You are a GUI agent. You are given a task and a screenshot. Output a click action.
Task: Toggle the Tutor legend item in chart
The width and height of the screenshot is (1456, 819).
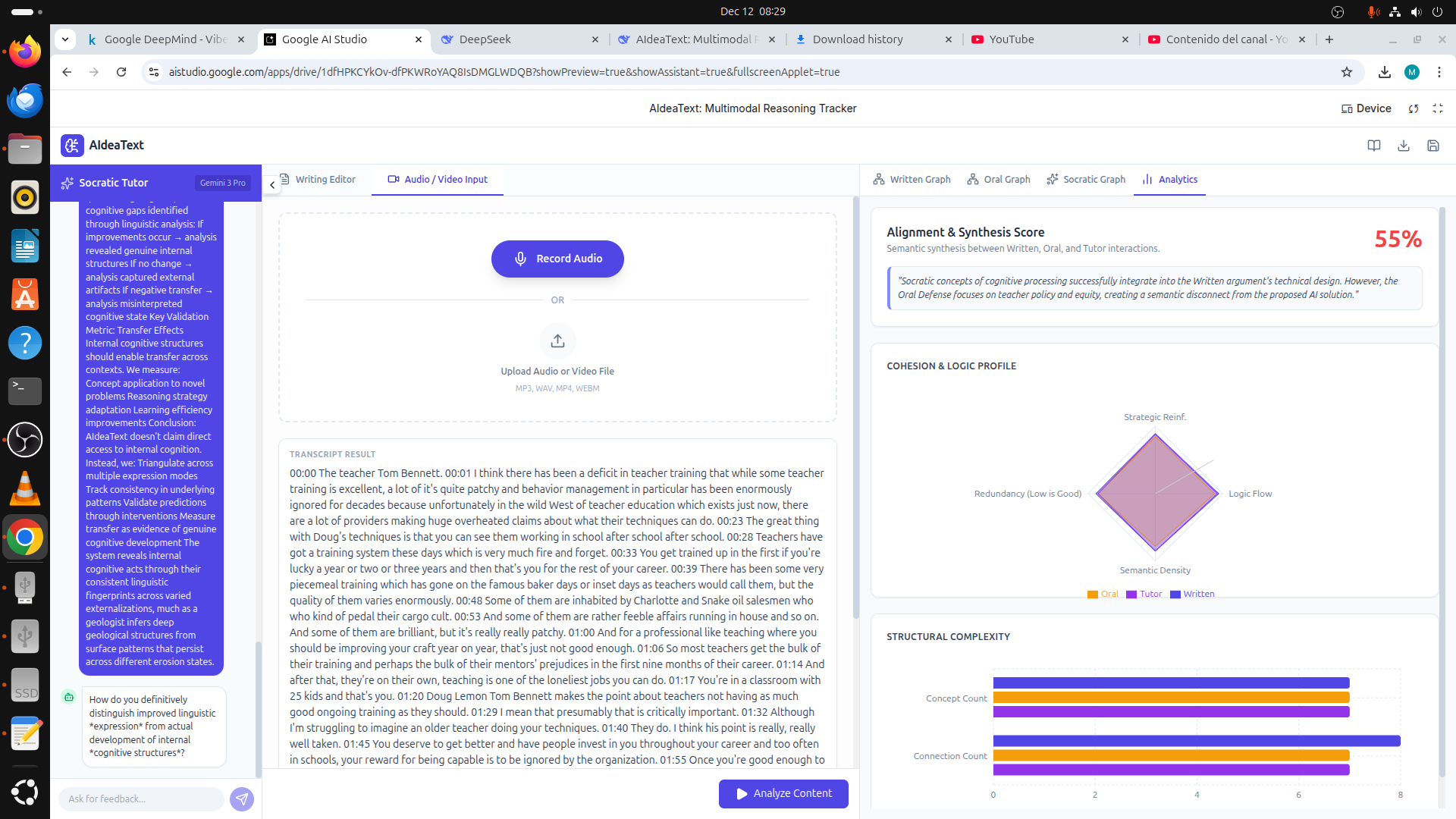point(1144,594)
